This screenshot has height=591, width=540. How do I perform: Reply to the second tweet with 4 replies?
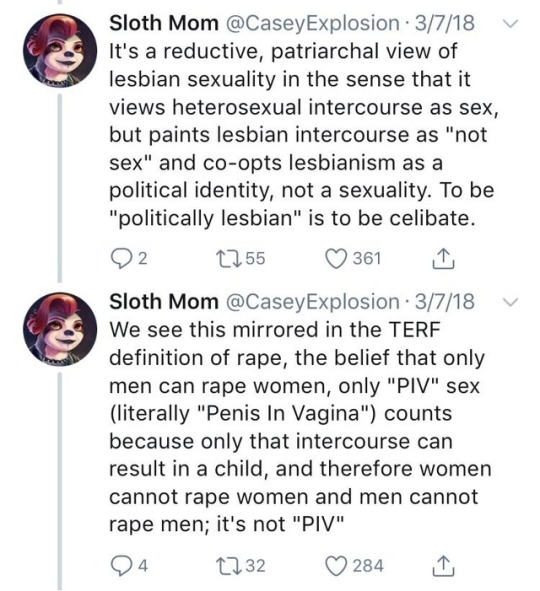pos(120,566)
